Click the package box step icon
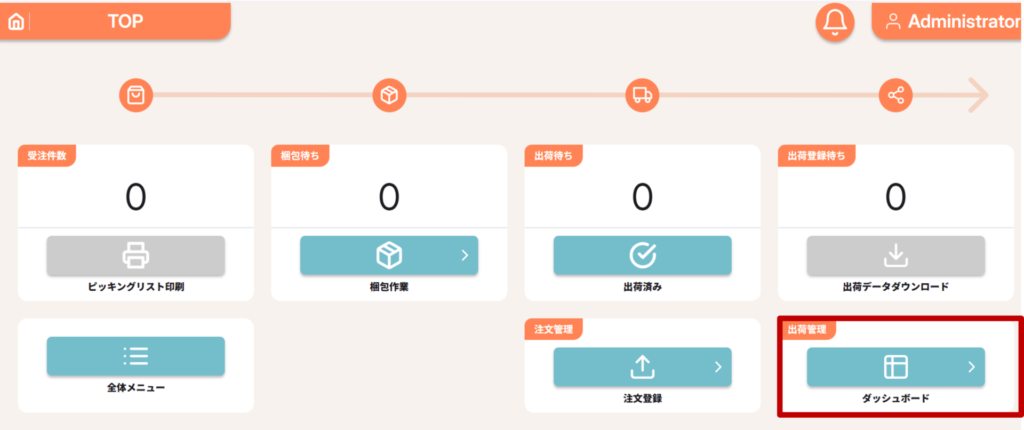The height and width of the screenshot is (430, 1024). [389, 96]
